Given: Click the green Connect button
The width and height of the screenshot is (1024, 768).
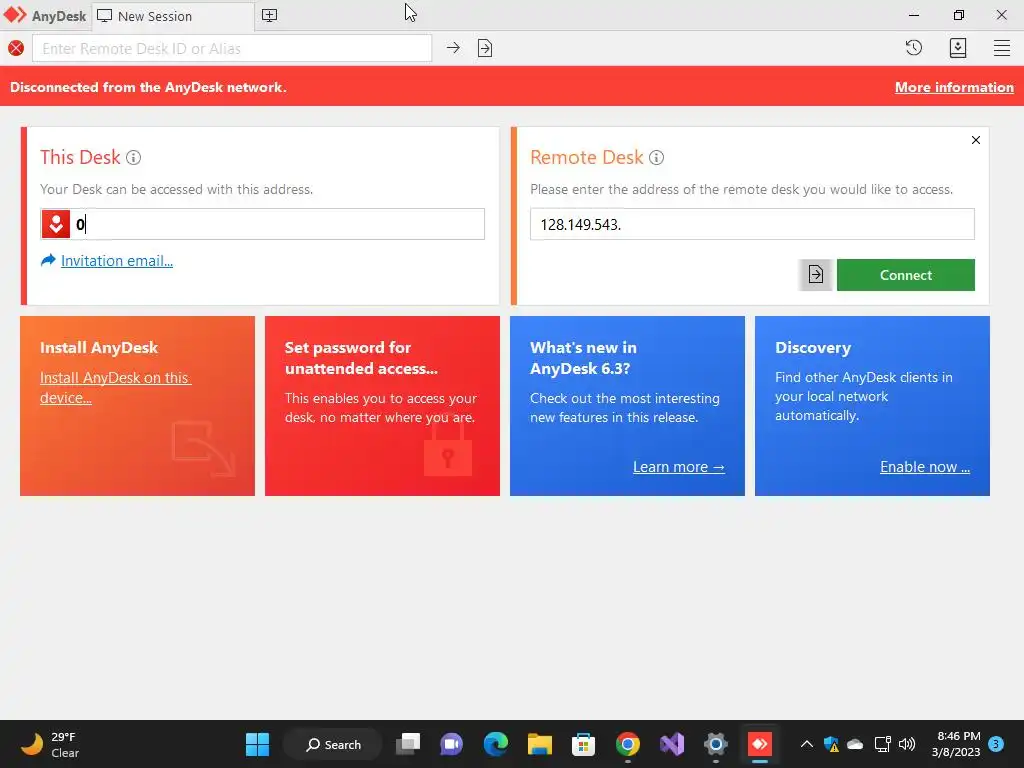Looking at the screenshot, I should click(906, 275).
